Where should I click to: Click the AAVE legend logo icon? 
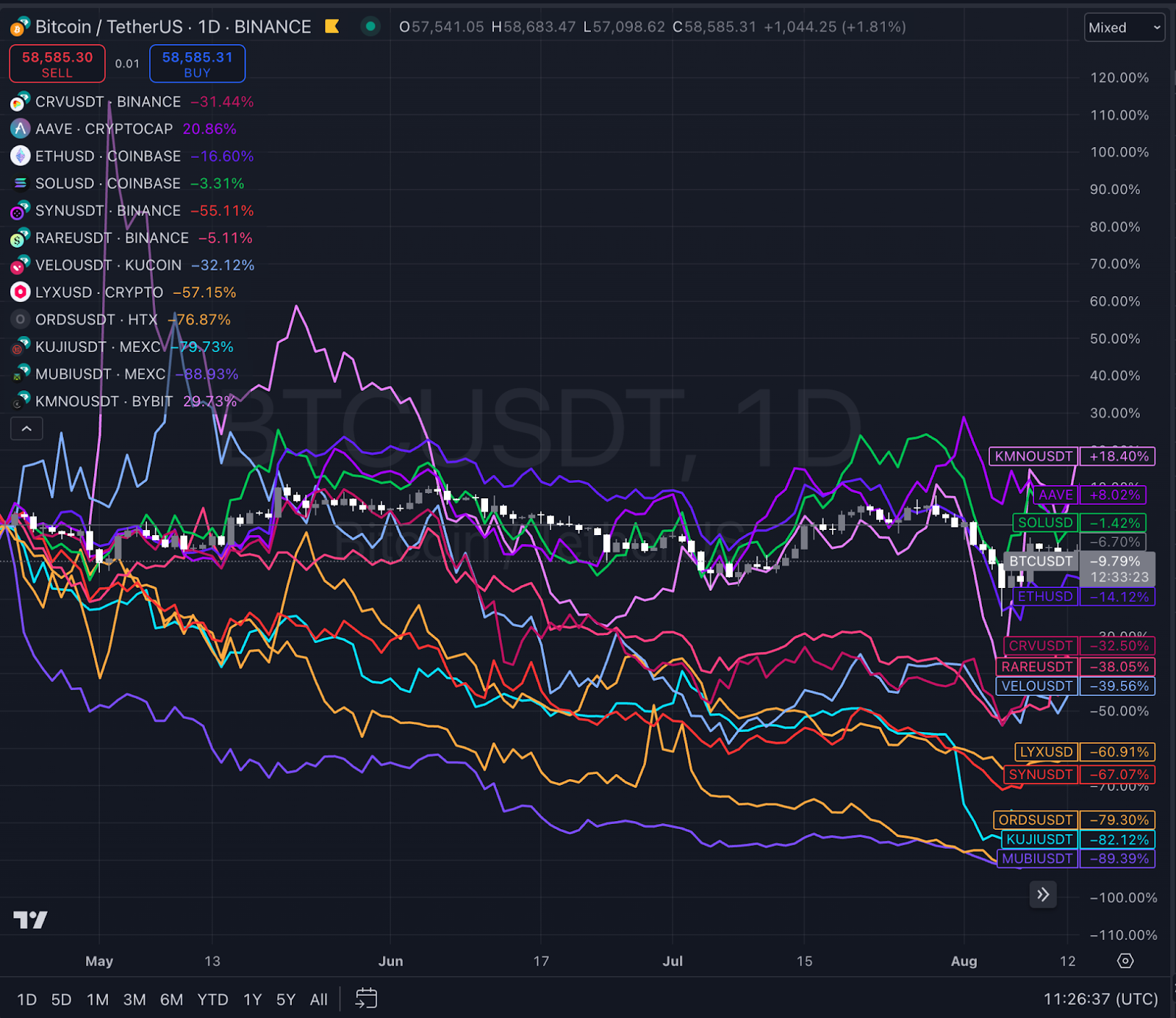point(20,129)
